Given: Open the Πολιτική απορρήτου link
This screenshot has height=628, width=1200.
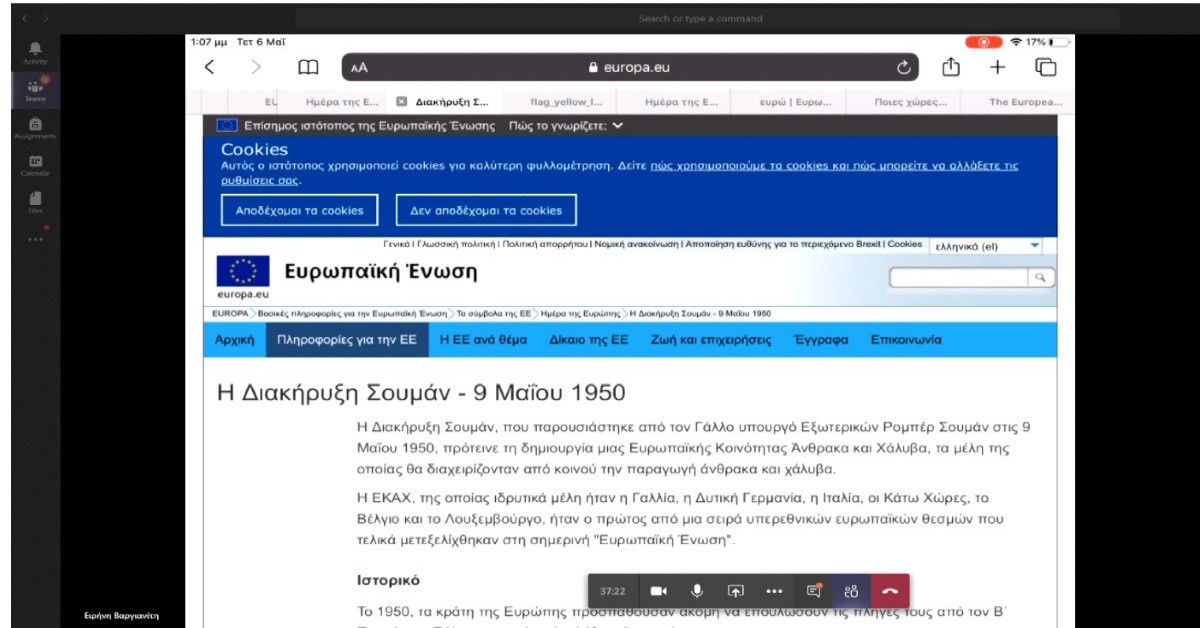Looking at the screenshot, I should (545, 243).
